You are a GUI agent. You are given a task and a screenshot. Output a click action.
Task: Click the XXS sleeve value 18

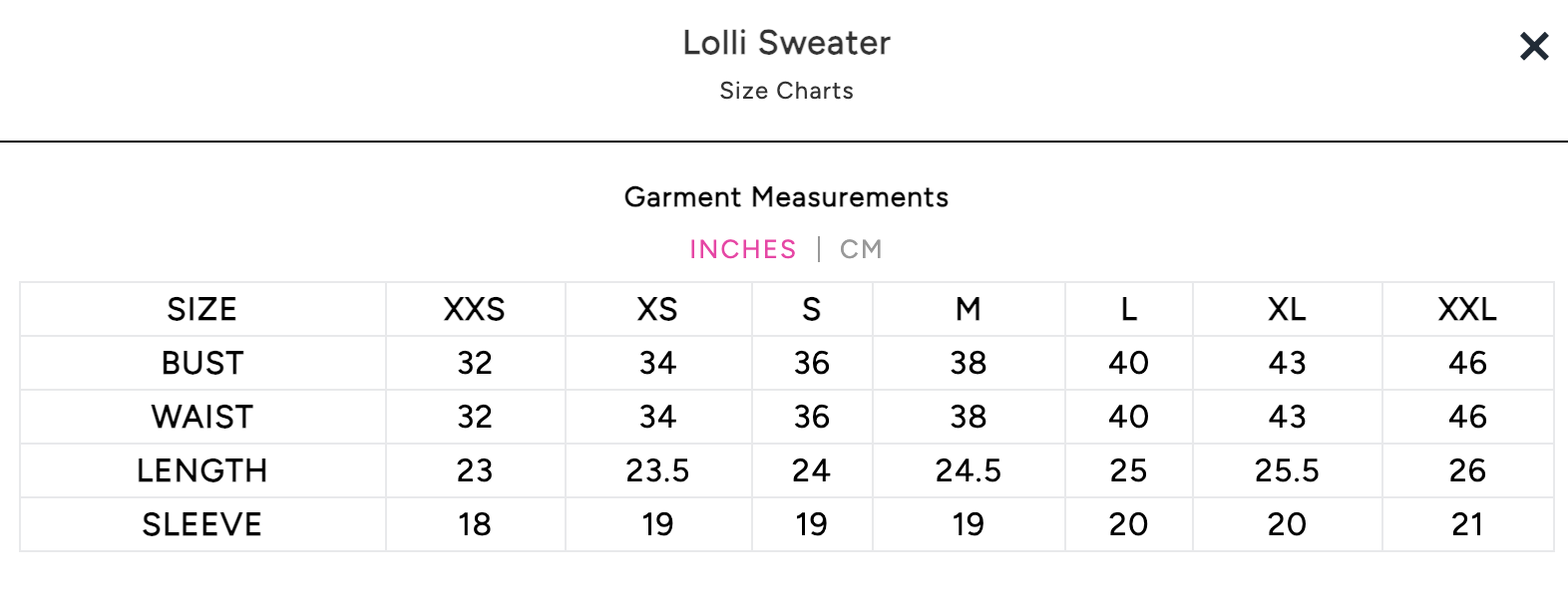click(475, 525)
